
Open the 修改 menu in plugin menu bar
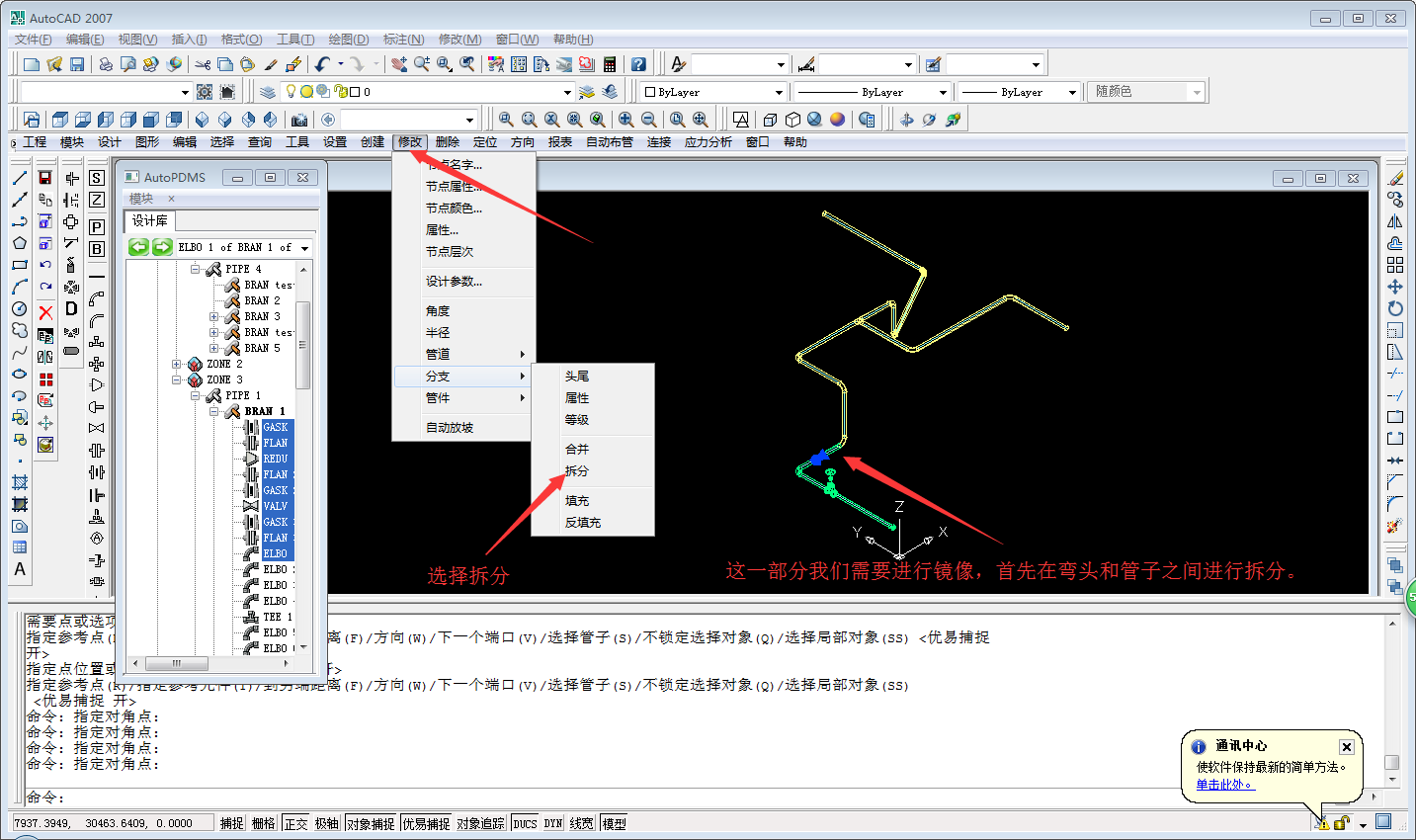(x=410, y=142)
